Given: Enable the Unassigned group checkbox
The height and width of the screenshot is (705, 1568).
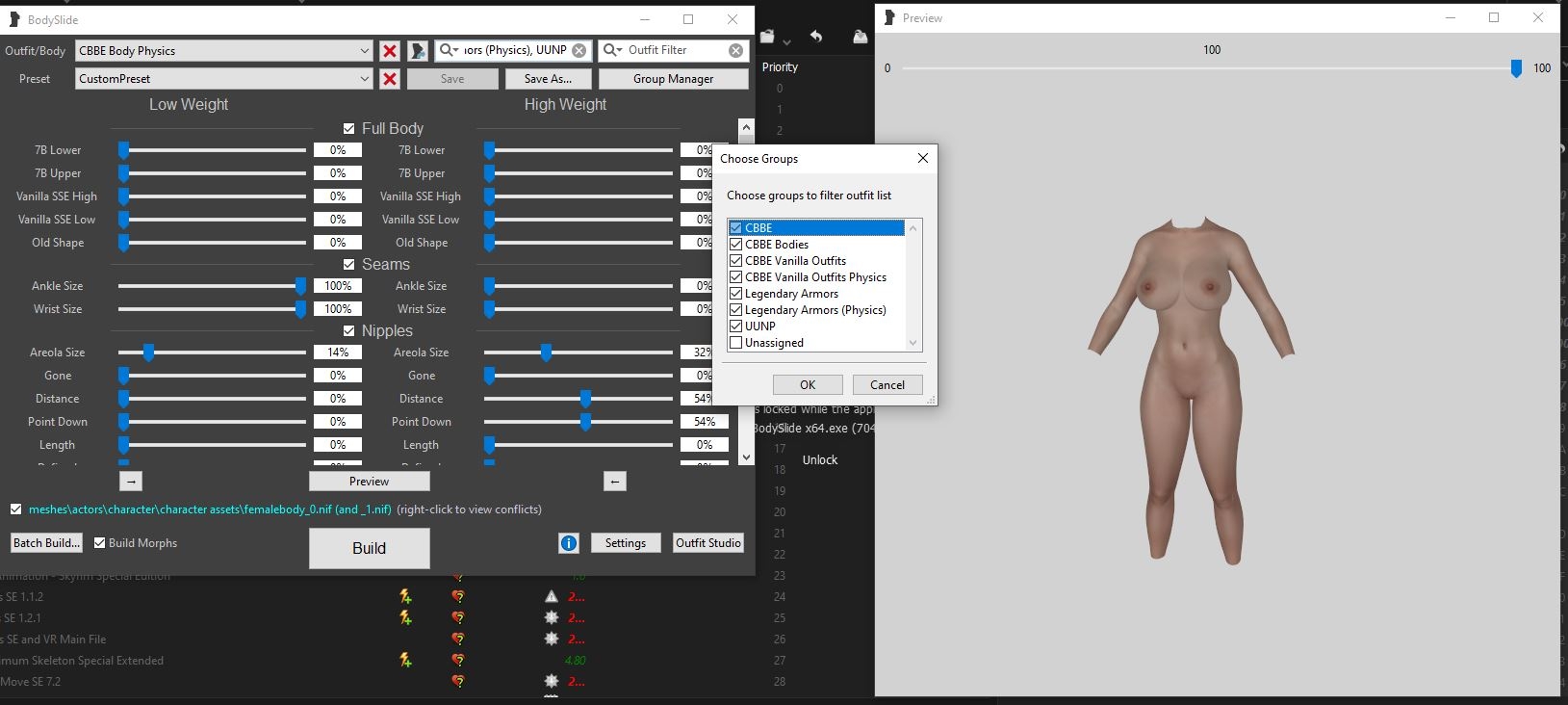Looking at the screenshot, I should (736, 343).
